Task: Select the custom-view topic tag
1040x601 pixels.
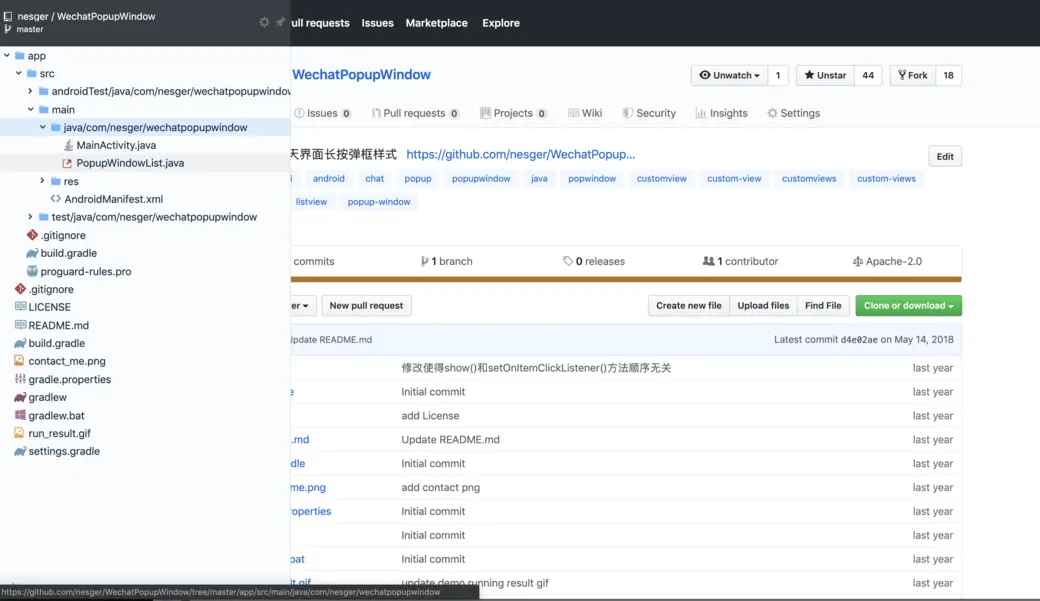Action: coord(734,178)
